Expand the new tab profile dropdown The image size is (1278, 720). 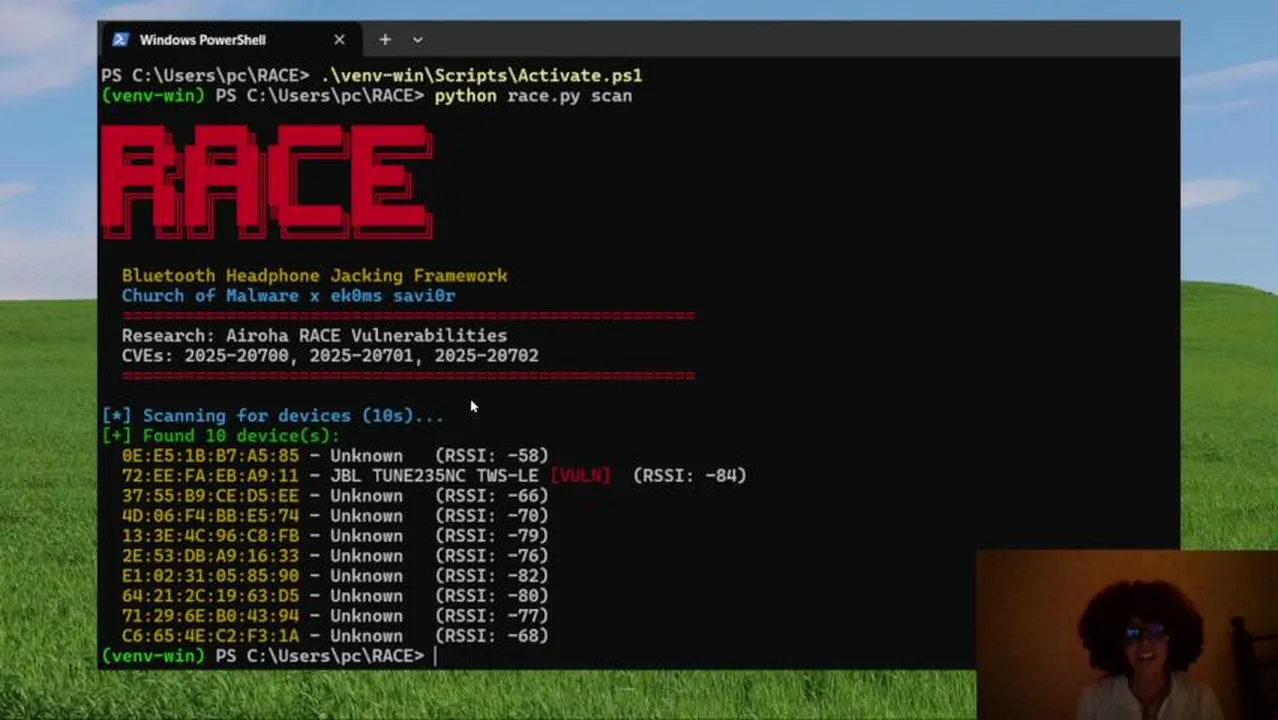pos(417,40)
